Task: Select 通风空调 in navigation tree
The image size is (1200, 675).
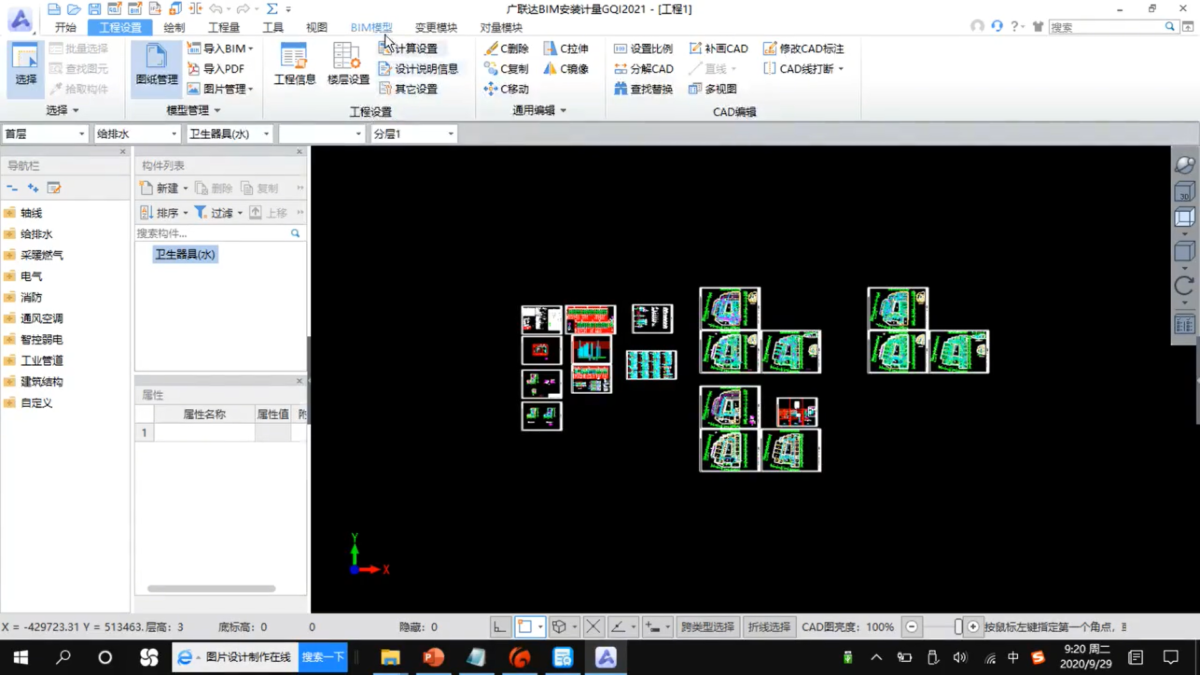Action: (41, 318)
